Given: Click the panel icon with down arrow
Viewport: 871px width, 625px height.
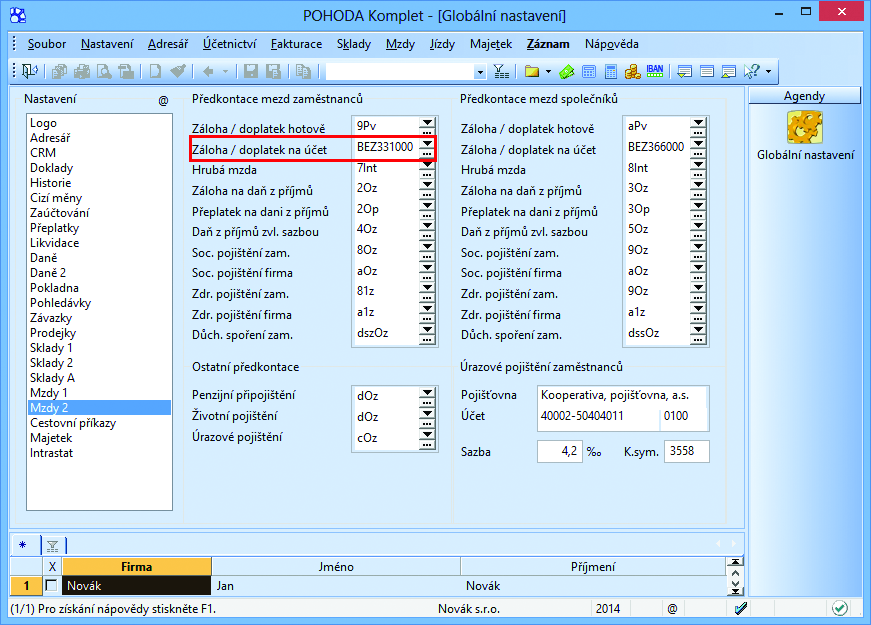Looking at the screenshot, I should [x=685, y=71].
